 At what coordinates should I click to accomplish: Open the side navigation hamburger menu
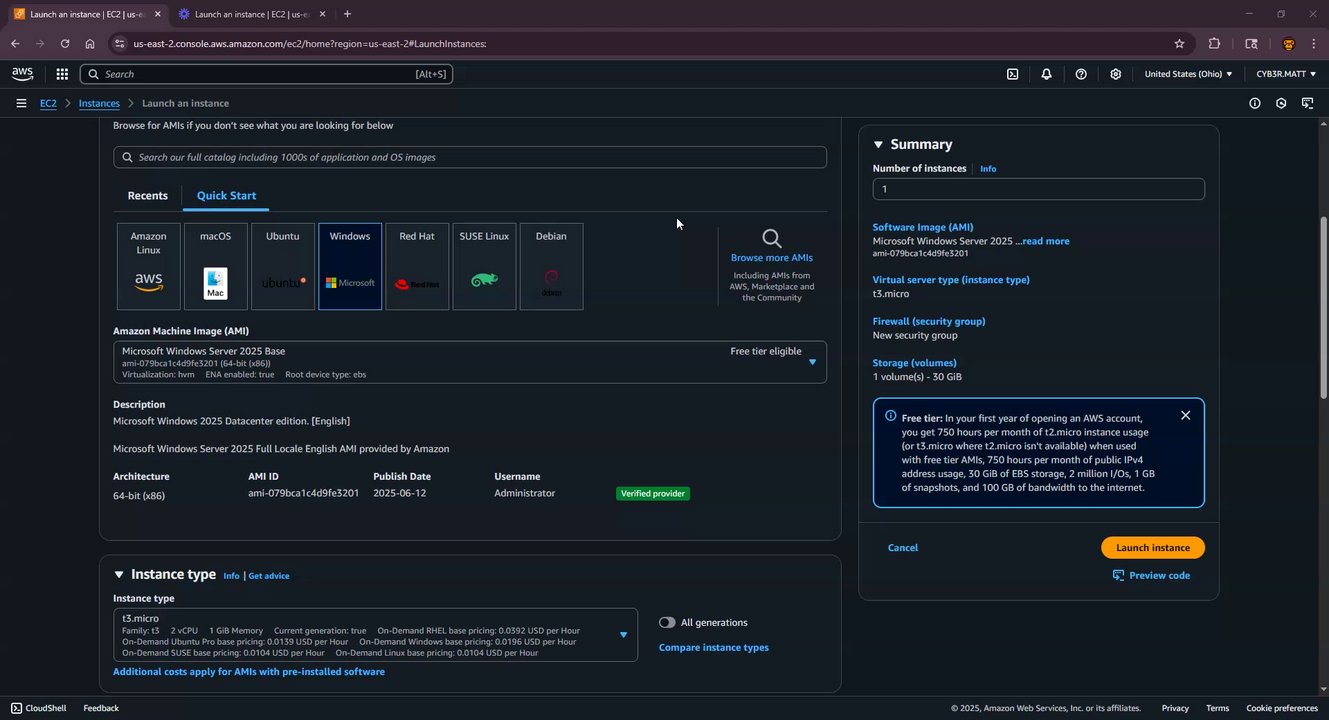point(21,103)
